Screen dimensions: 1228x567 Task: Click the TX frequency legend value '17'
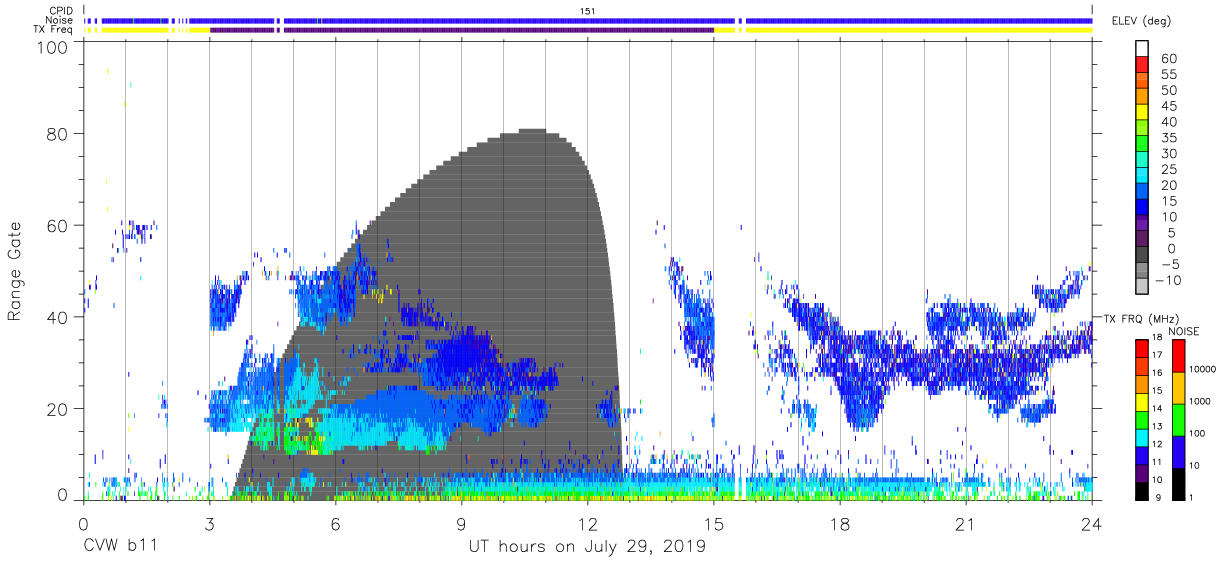coord(1158,355)
